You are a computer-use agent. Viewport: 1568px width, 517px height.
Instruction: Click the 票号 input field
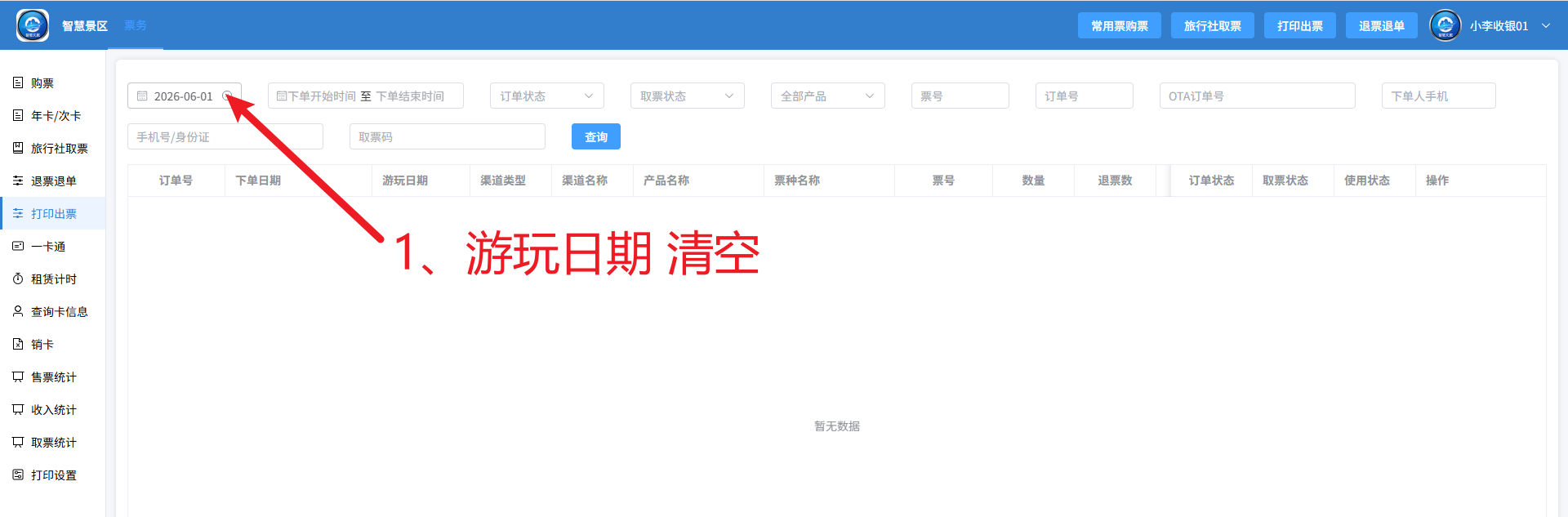point(960,96)
